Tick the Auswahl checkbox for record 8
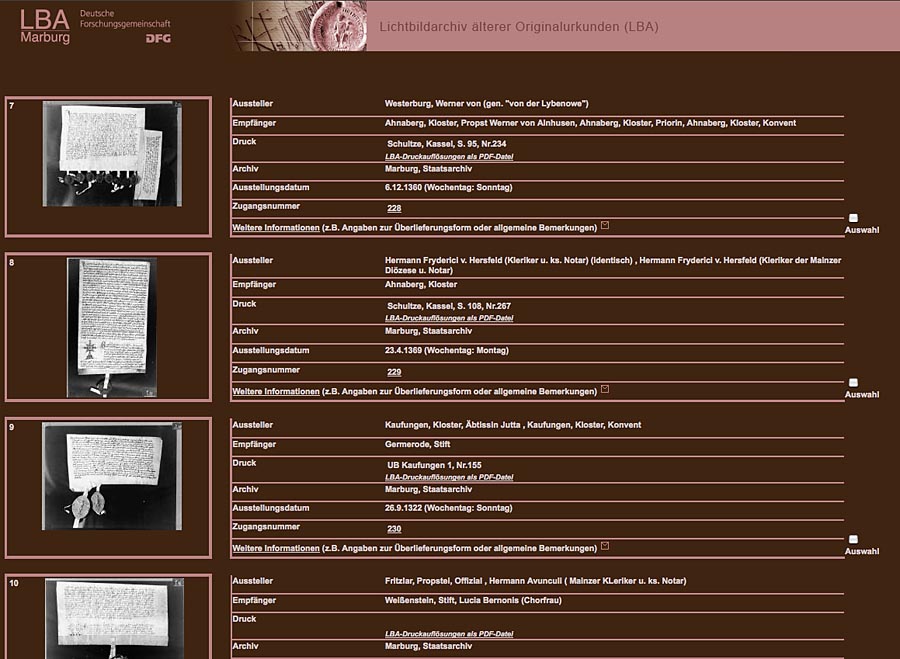Image resolution: width=900 pixels, height=659 pixels. (x=854, y=382)
